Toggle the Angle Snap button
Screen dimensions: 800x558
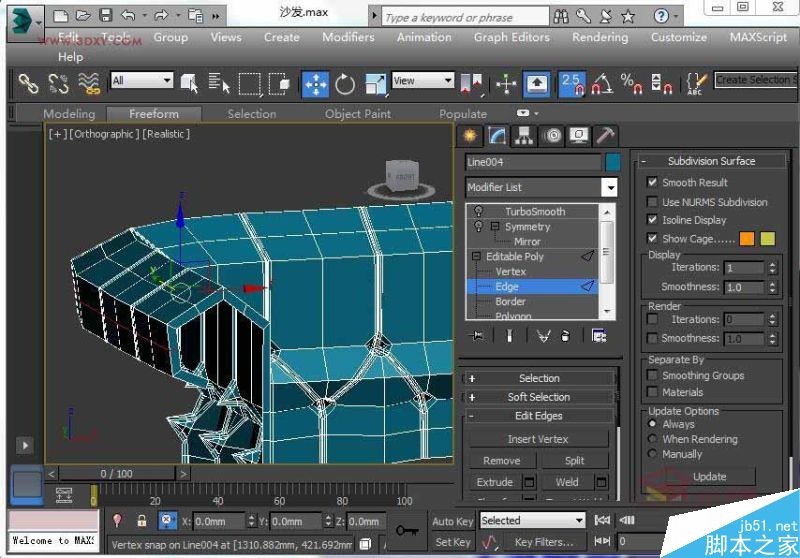click(602, 84)
